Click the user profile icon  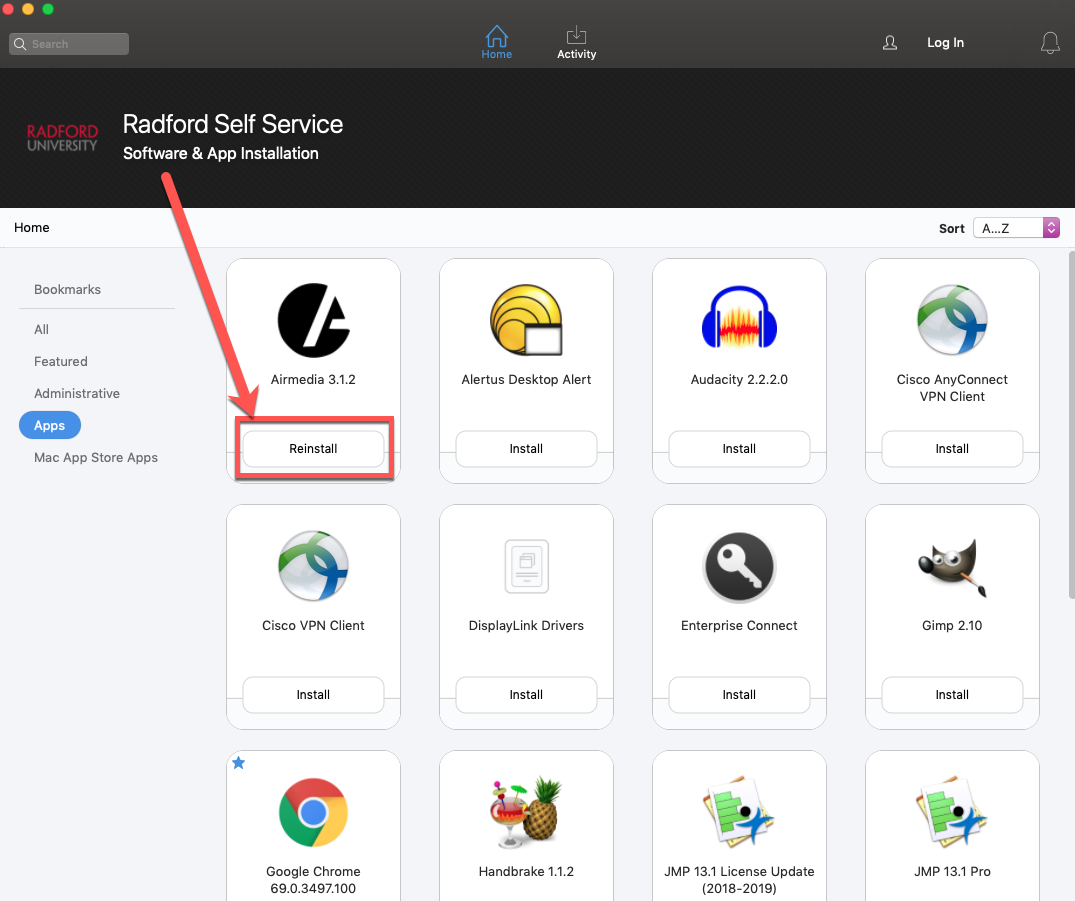[x=889, y=42]
